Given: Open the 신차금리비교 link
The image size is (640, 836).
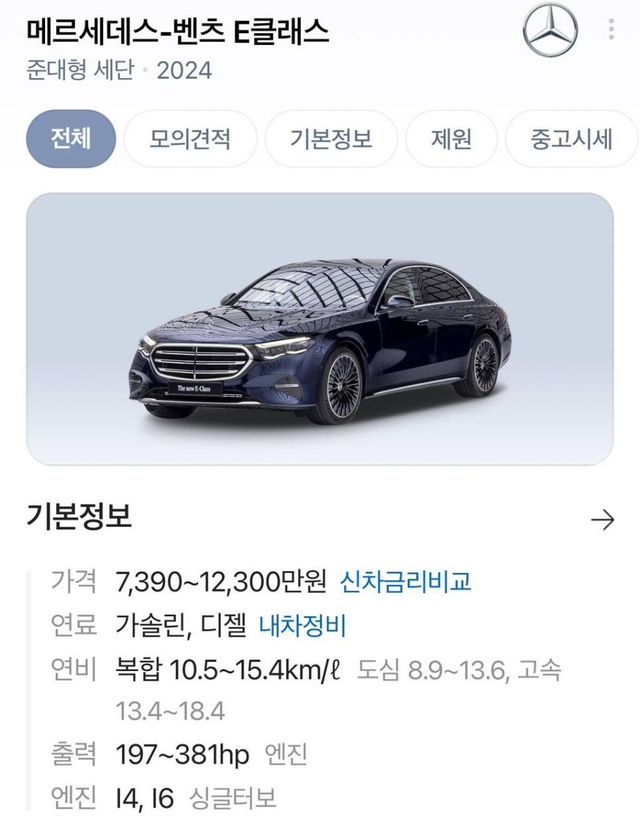Looking at the screenshot, I should click(x=405, y=581).
